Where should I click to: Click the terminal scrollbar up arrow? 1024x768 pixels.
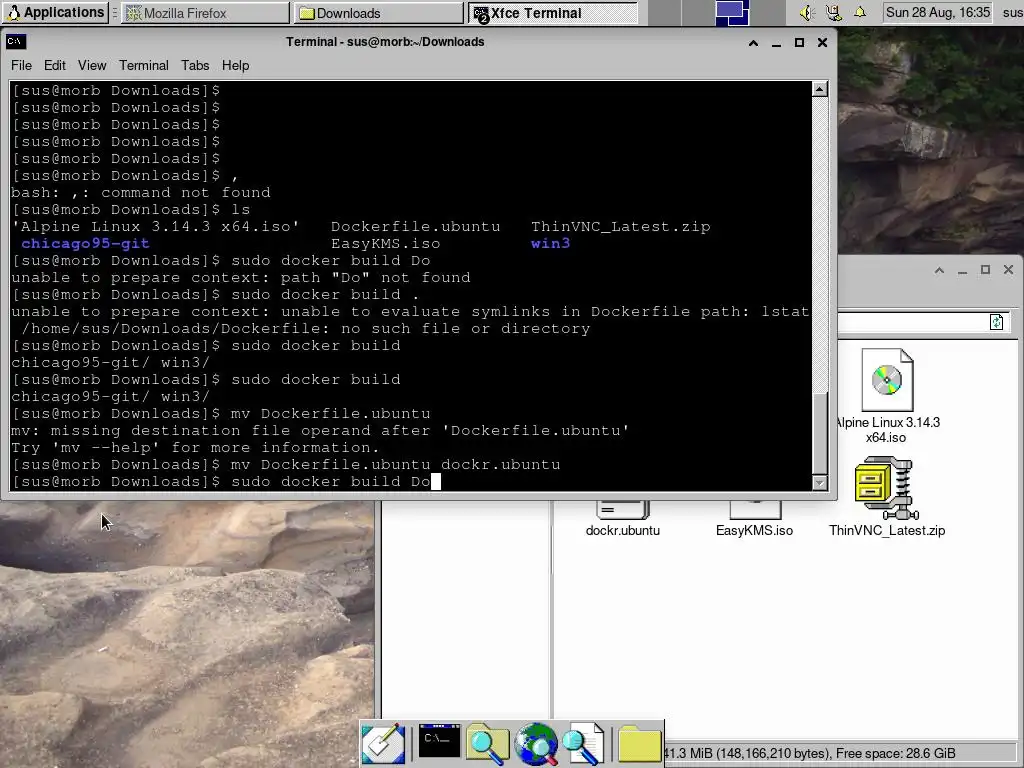(820, 89)
